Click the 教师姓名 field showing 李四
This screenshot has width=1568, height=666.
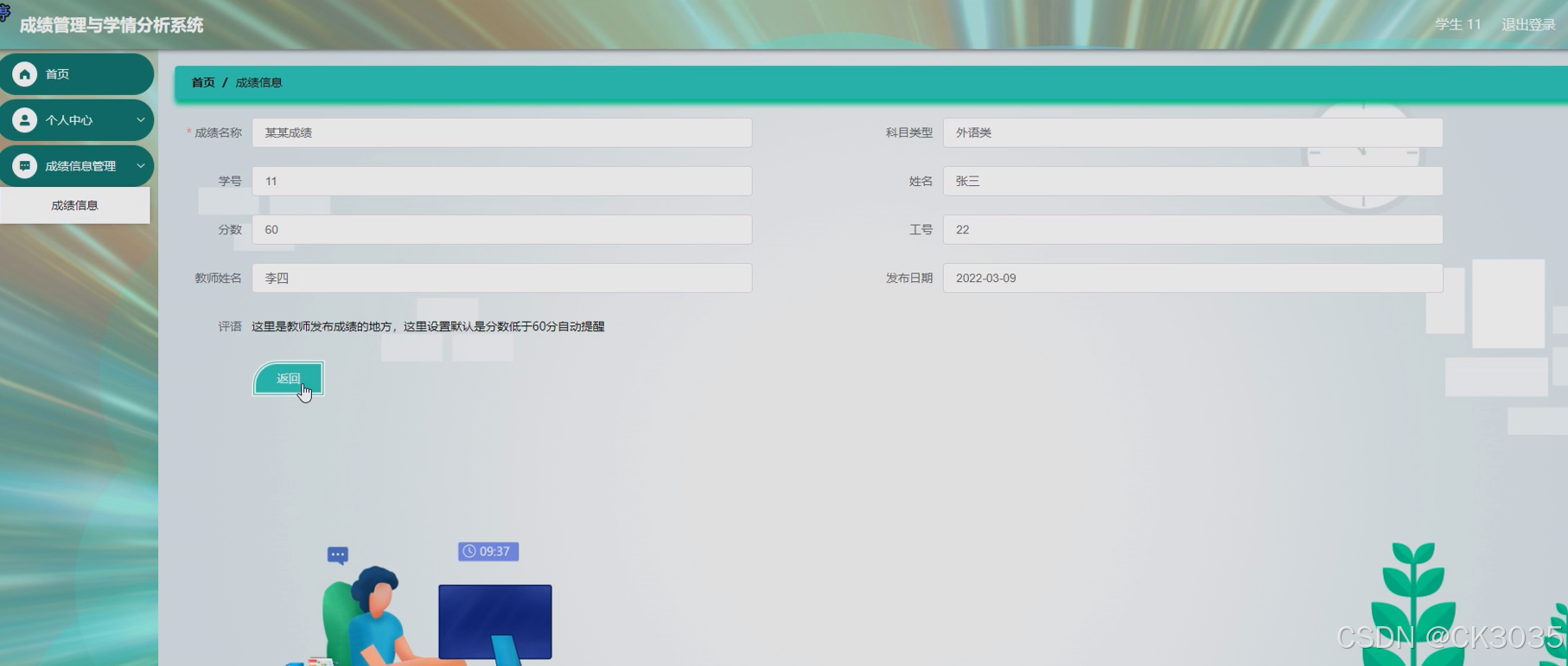pyautogui.click(x=502, y=279)
